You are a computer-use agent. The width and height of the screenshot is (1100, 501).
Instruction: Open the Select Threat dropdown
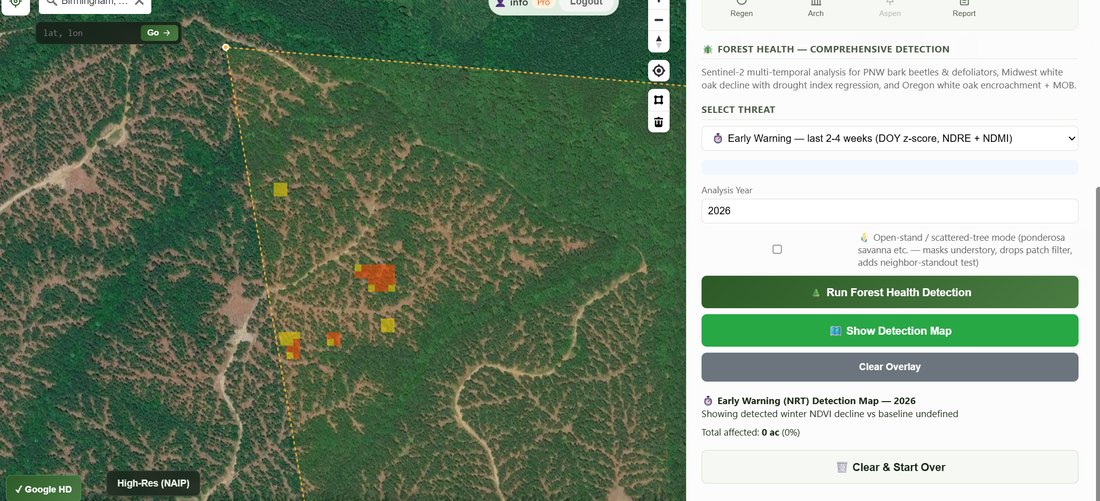click(890, 138)
